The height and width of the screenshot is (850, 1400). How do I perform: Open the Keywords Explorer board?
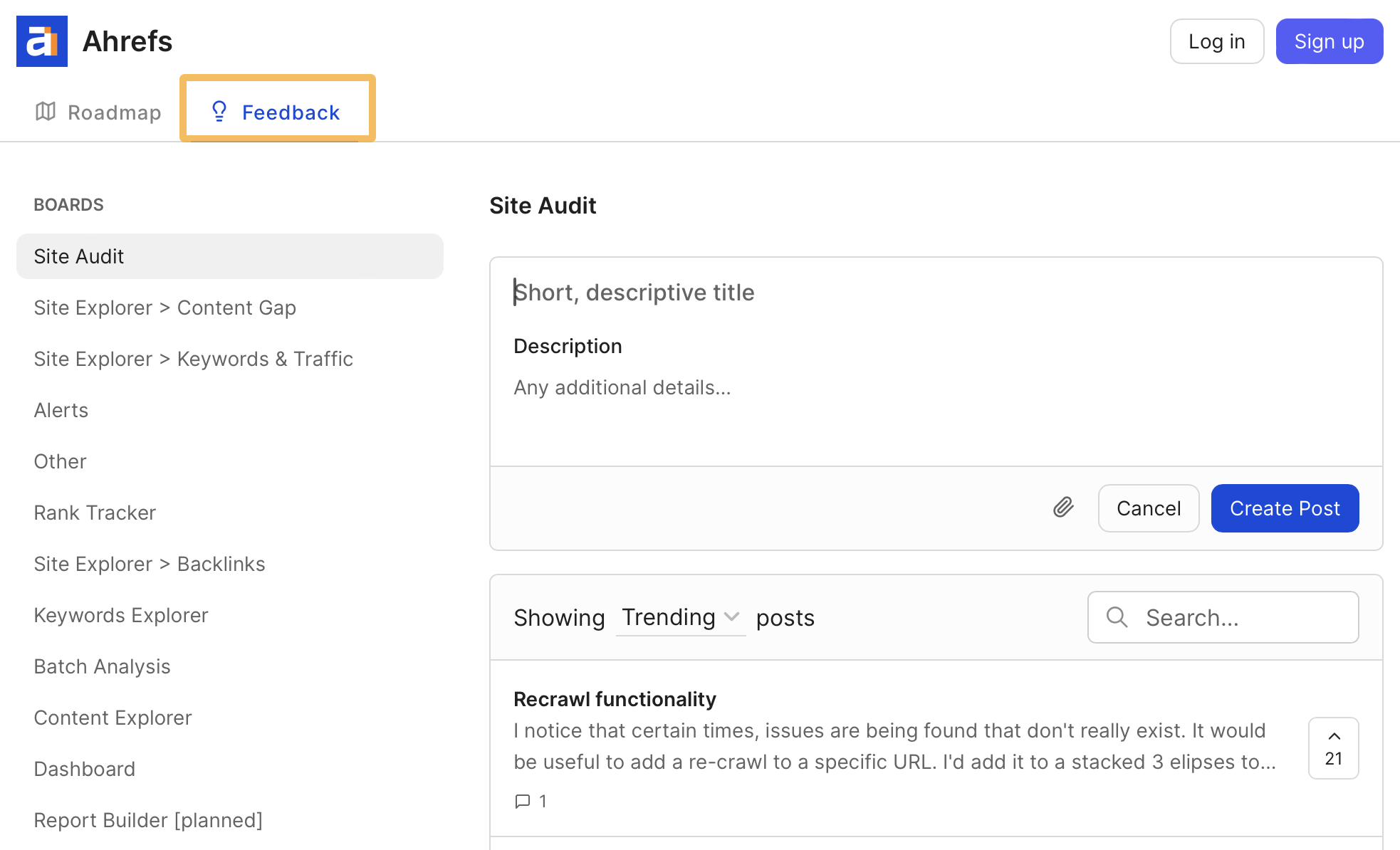pyautogui.click(x=120, y=615)
